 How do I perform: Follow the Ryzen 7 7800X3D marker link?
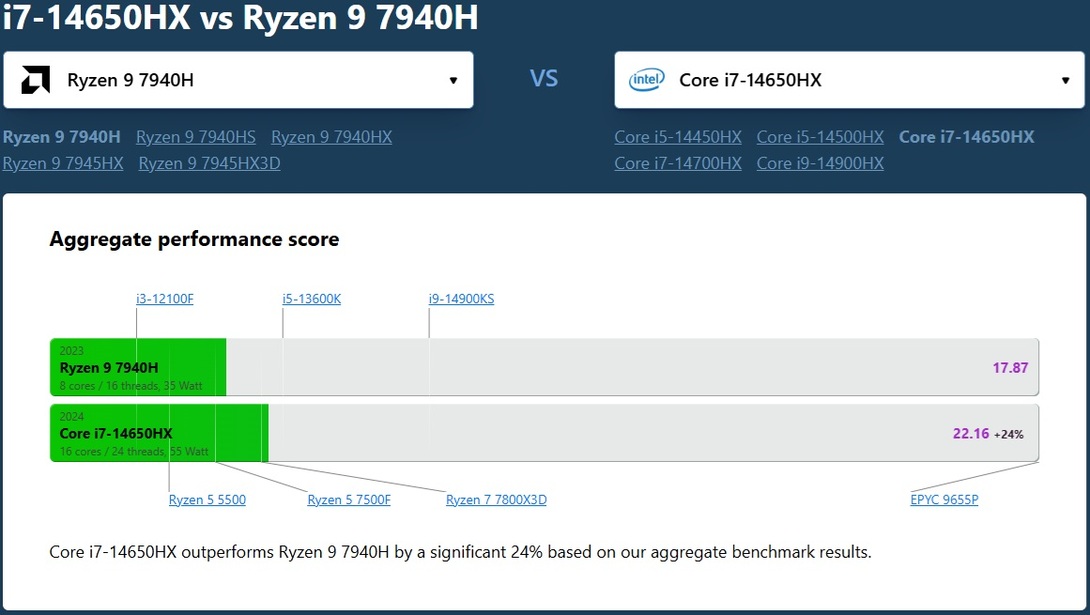click(x=496, y=500)
